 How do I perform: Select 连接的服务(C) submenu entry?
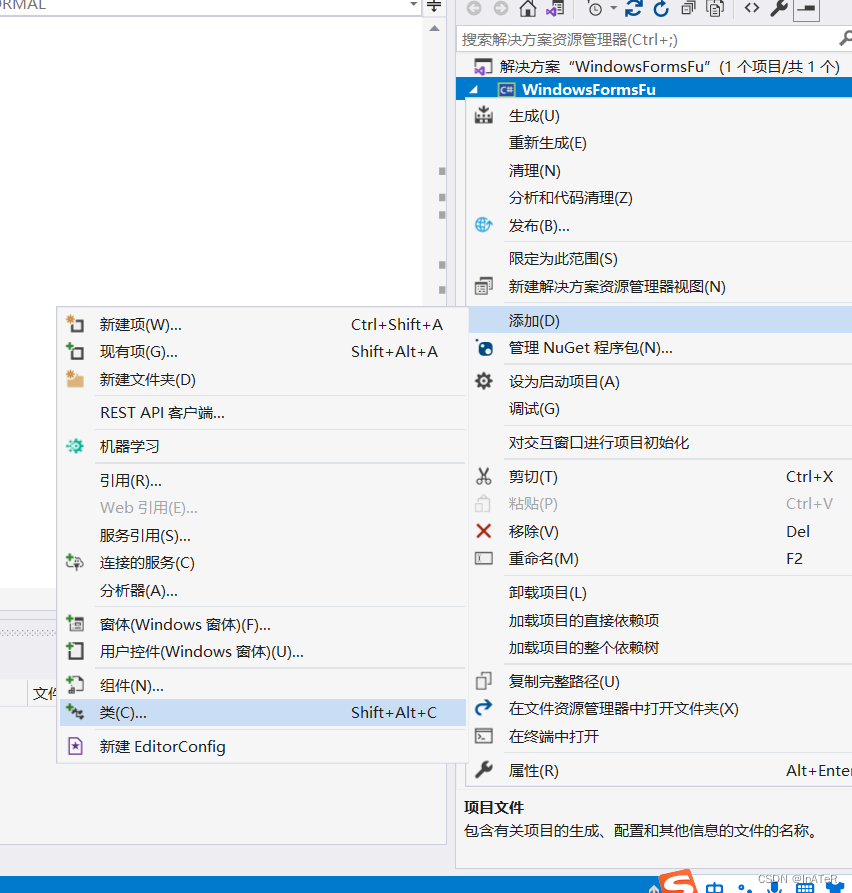(x=263, y=563)
